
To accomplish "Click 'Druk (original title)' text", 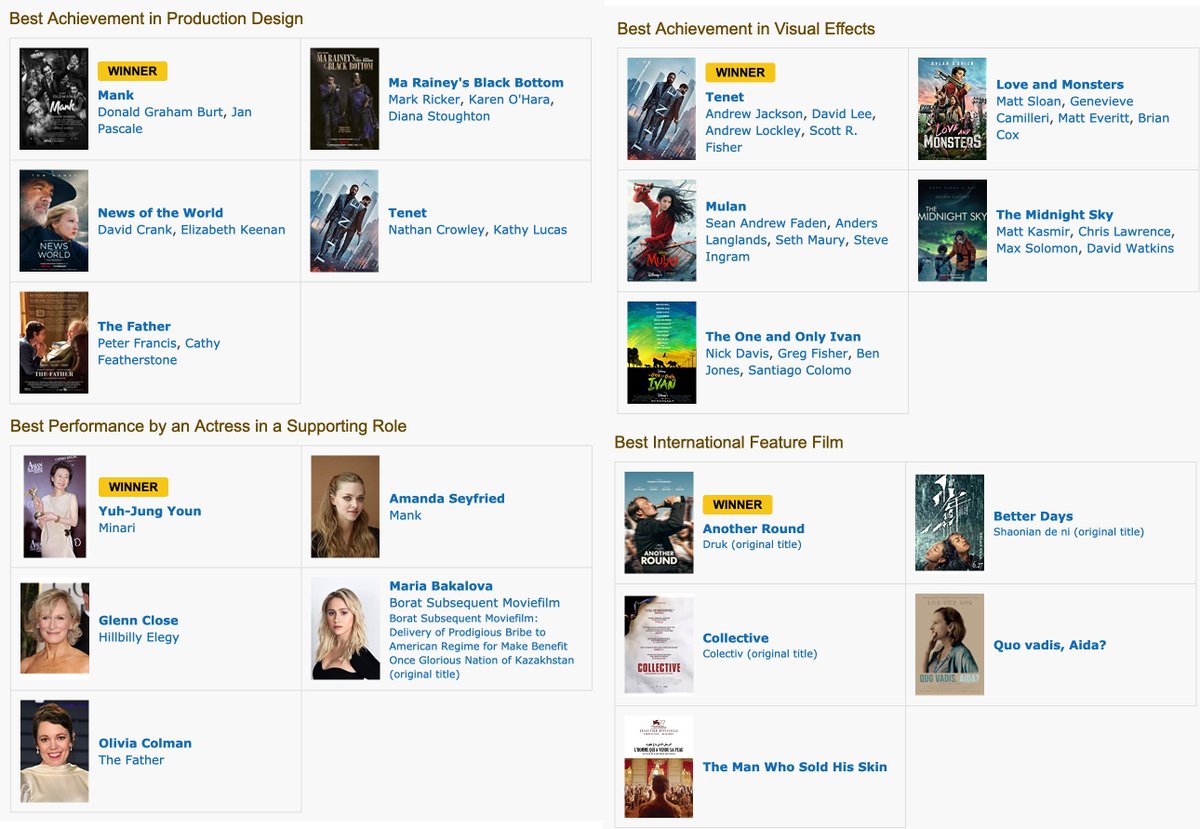I will coord(752,545).
